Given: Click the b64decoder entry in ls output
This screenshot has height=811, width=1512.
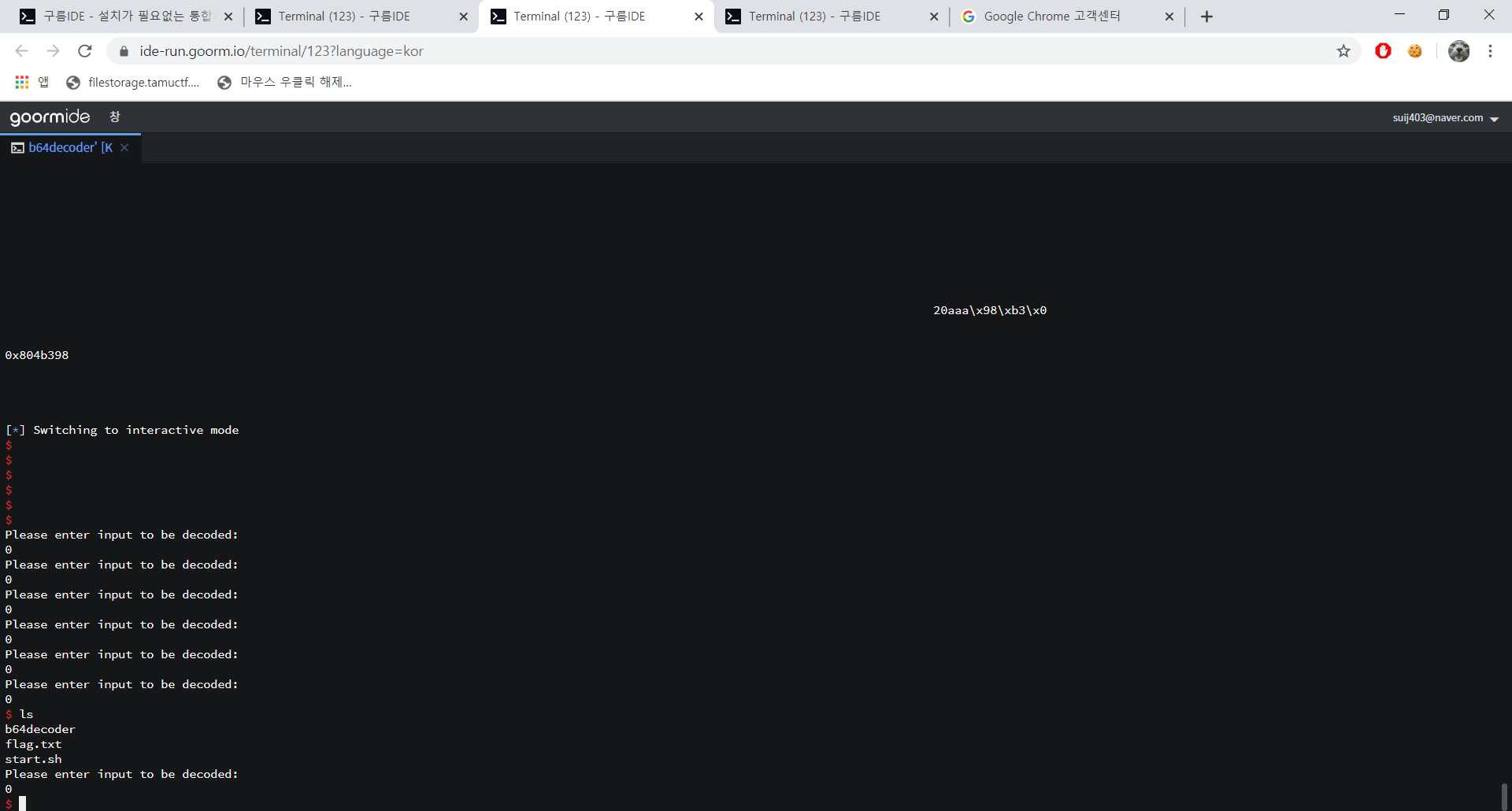Looking at the screenshot, I should 40,729.
